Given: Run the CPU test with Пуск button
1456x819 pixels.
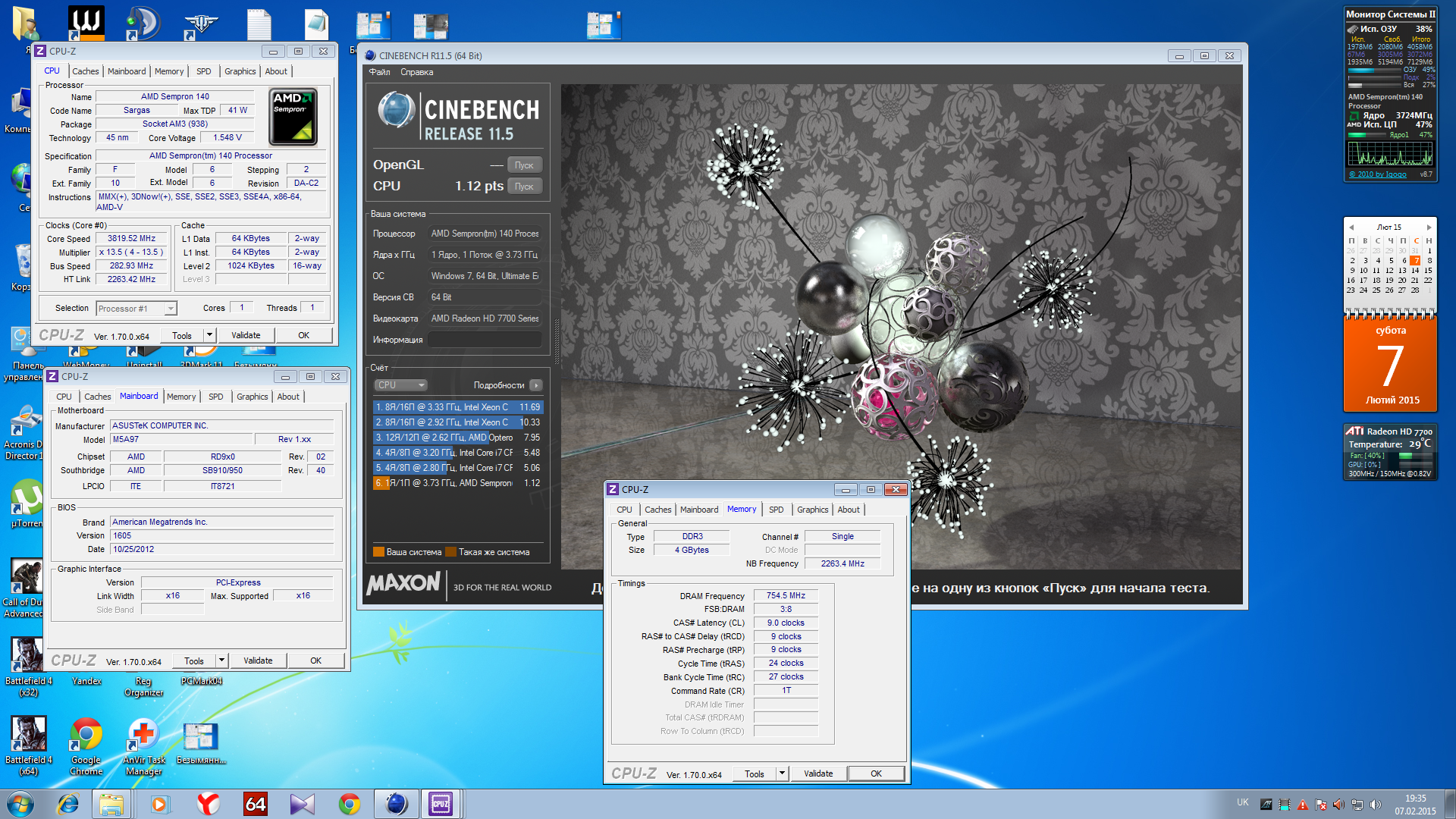Looking at the screenshot, I should pos(524,187).
